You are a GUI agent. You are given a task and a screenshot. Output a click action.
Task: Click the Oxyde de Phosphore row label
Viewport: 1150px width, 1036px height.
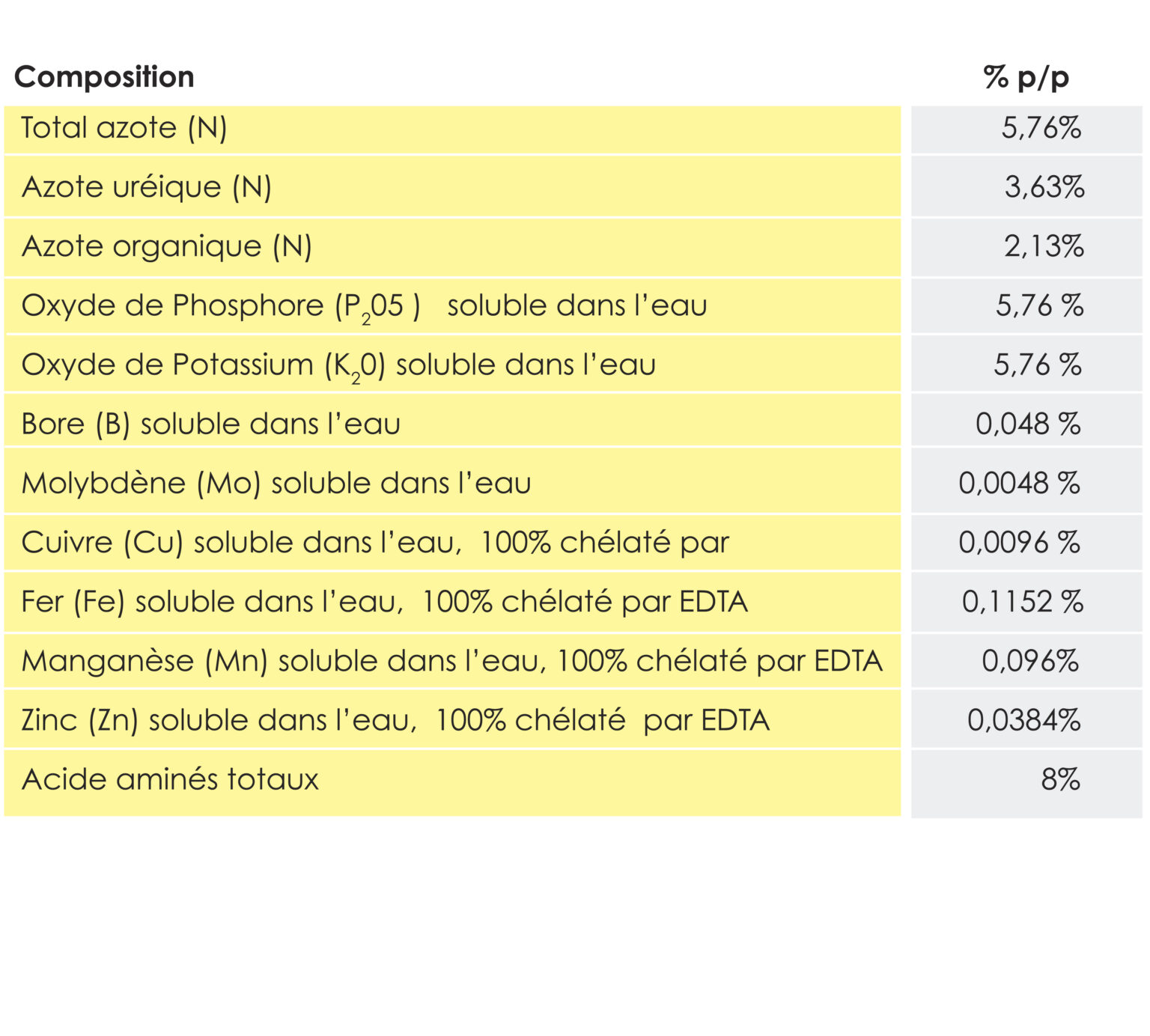coord(364,306)
